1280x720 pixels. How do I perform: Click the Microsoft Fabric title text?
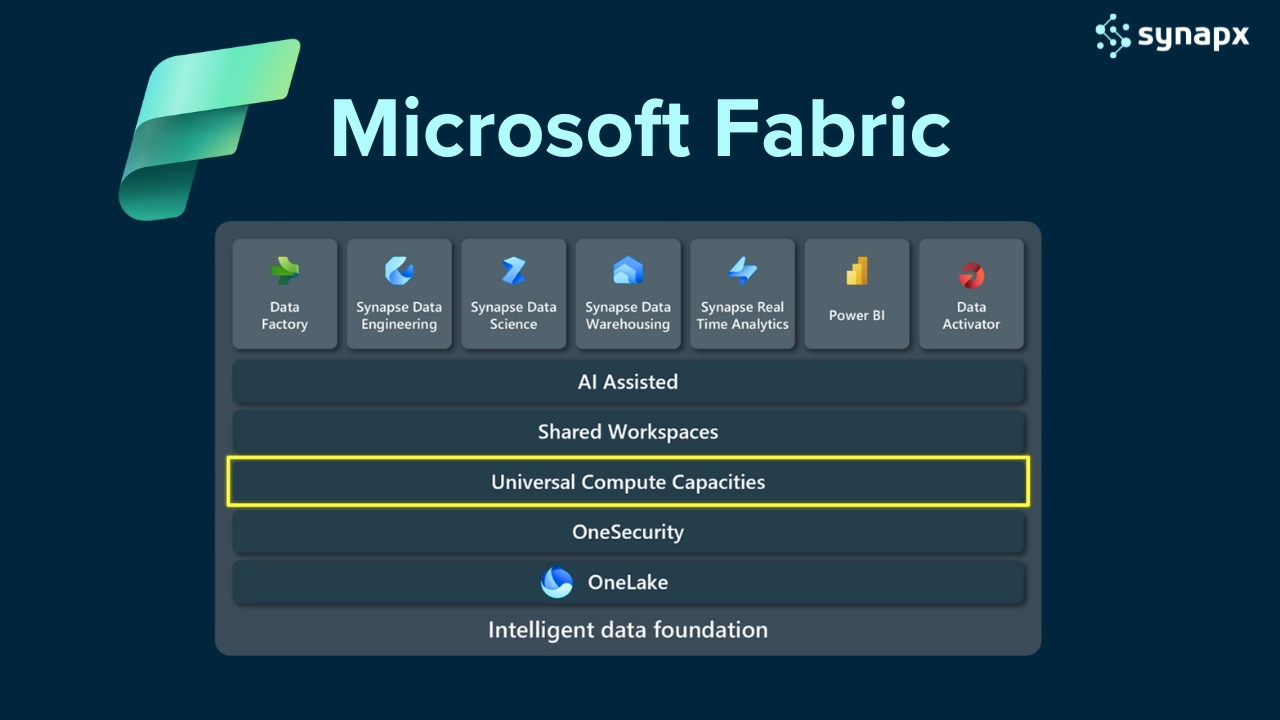pyautogui.click(x=640, y=129)
